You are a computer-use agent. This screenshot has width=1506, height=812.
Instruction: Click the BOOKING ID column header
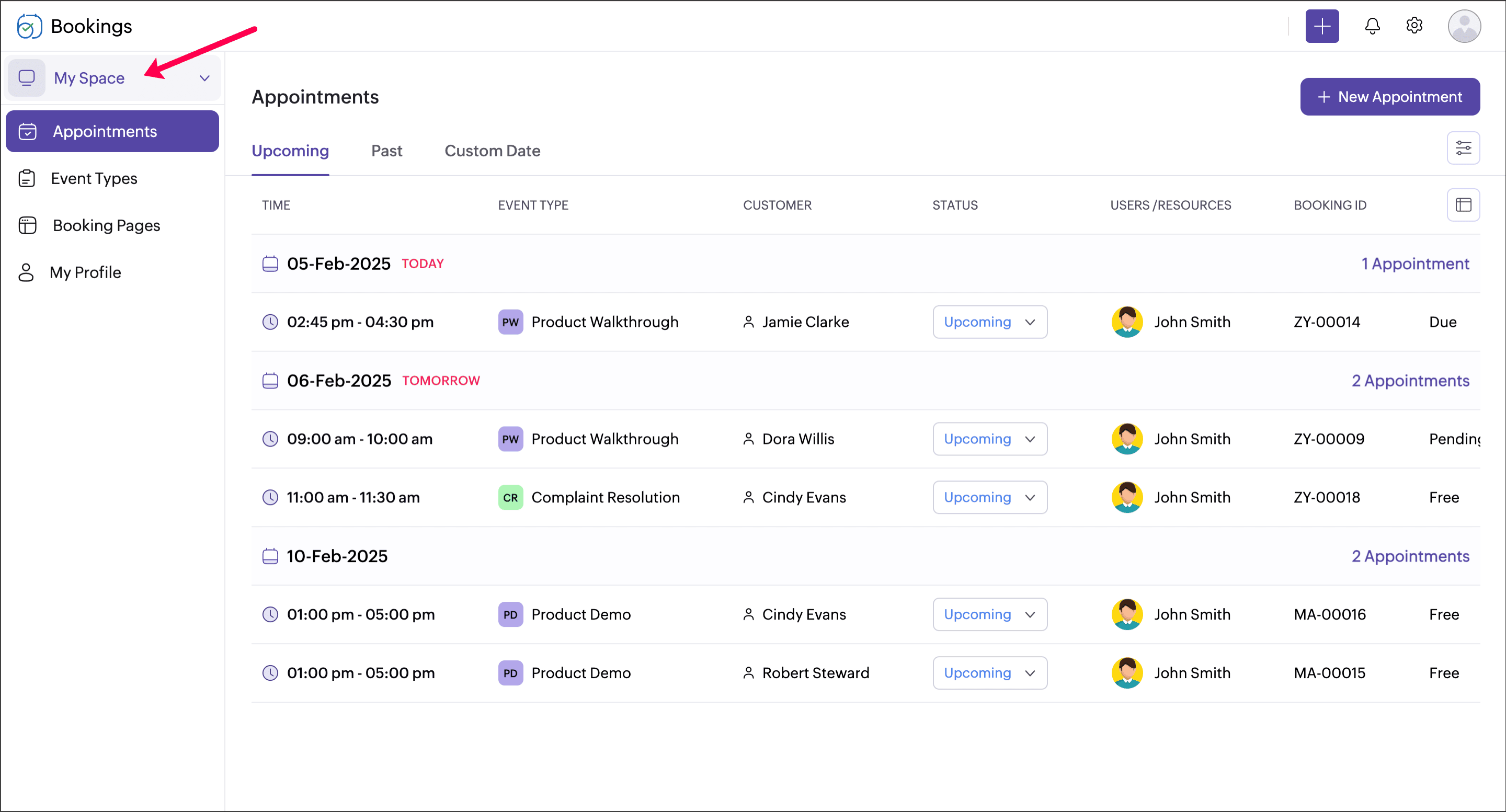pyautogui.click(x=1330, y=205)
